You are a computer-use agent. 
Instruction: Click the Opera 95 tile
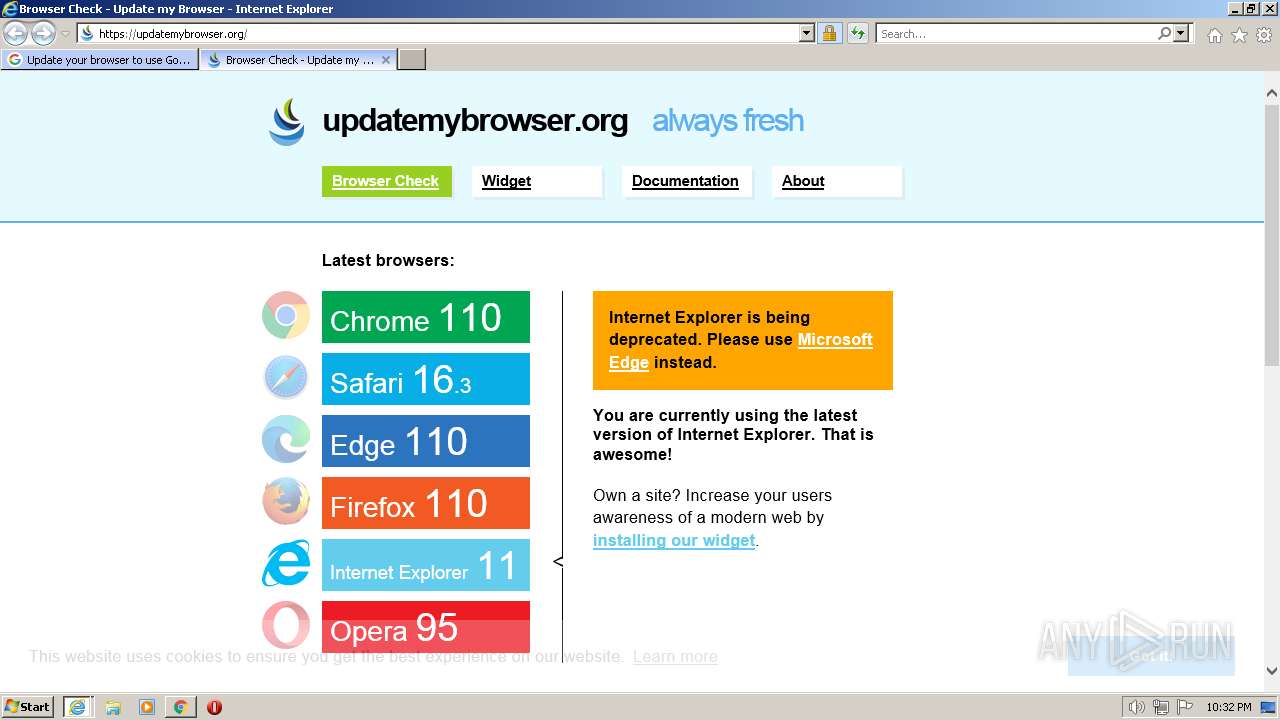[x=426, y=627]
